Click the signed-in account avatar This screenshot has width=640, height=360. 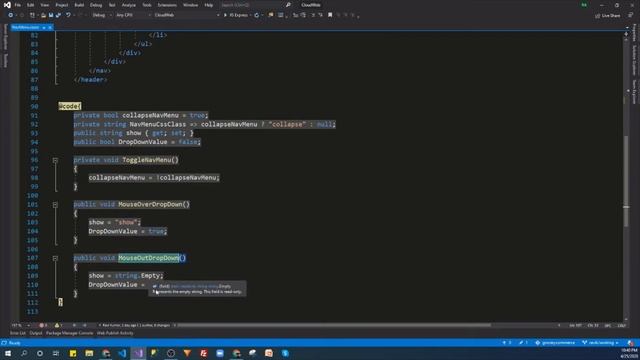[584, 5]
